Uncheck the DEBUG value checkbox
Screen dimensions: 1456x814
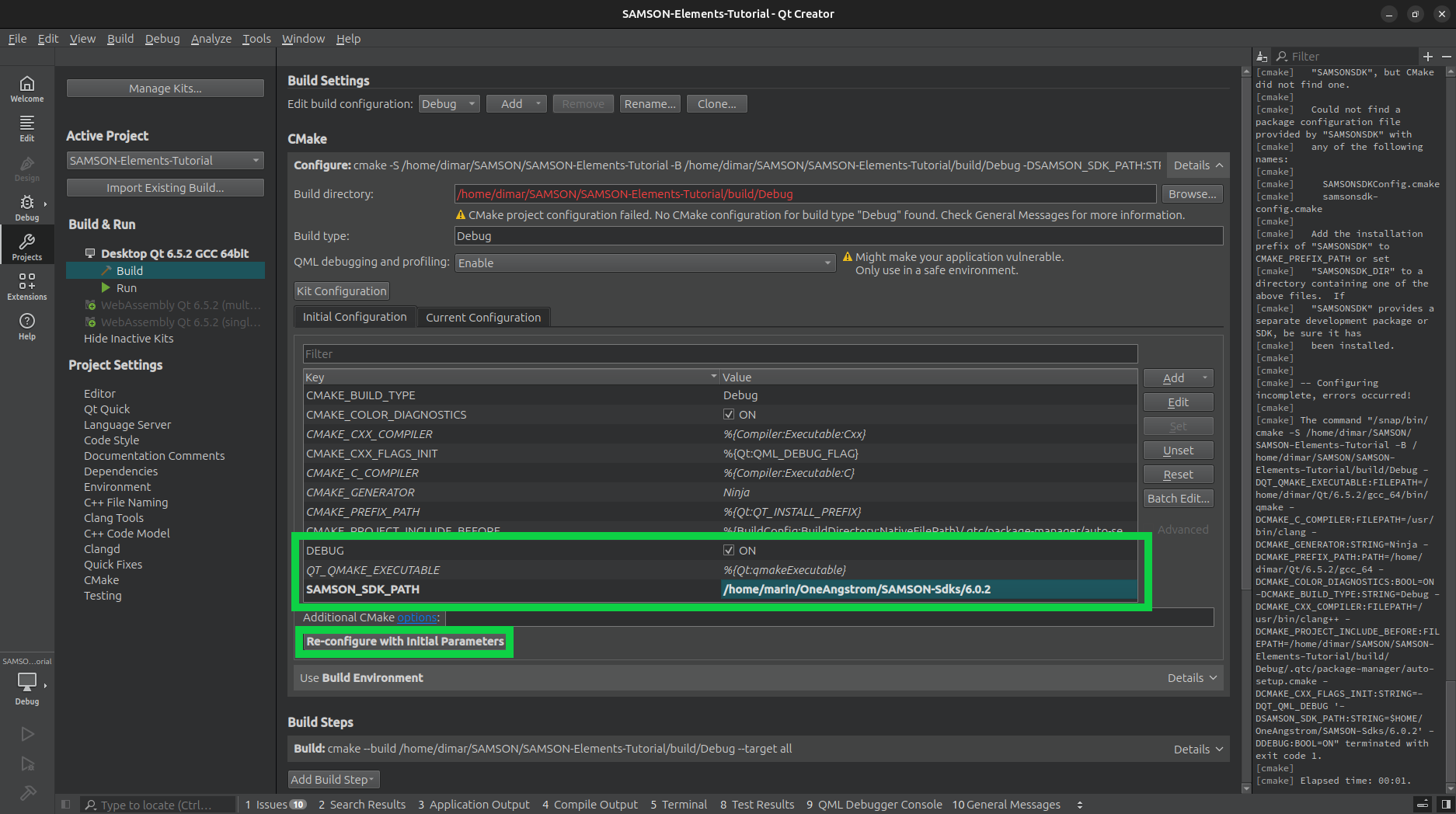[x=729, y=550]
